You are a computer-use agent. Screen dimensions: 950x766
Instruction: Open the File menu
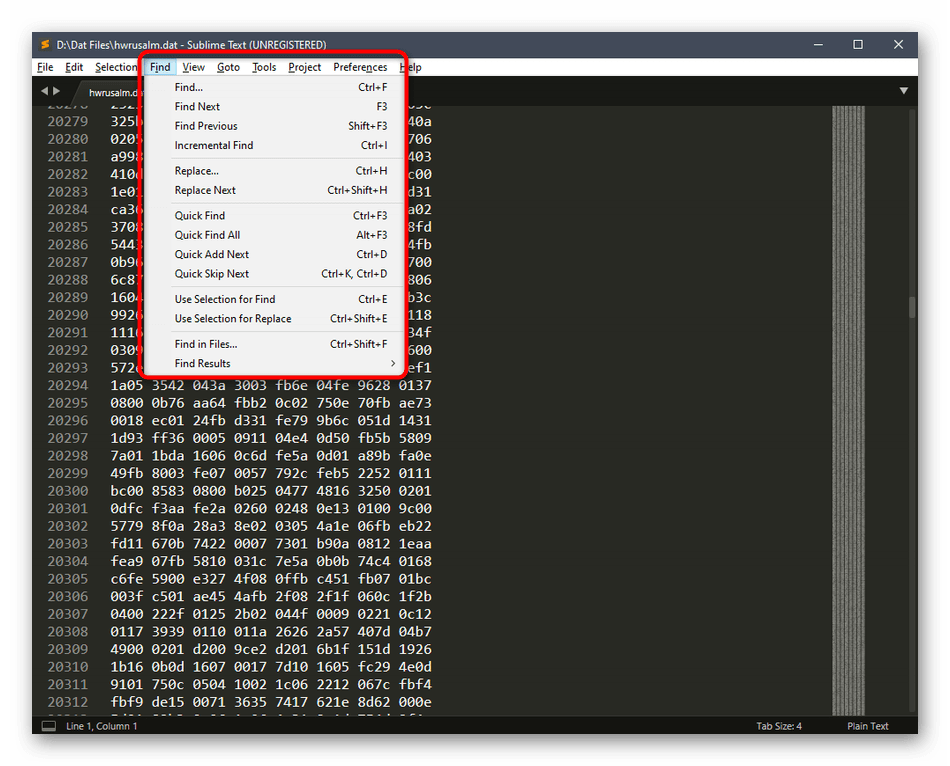click(45, 67)
